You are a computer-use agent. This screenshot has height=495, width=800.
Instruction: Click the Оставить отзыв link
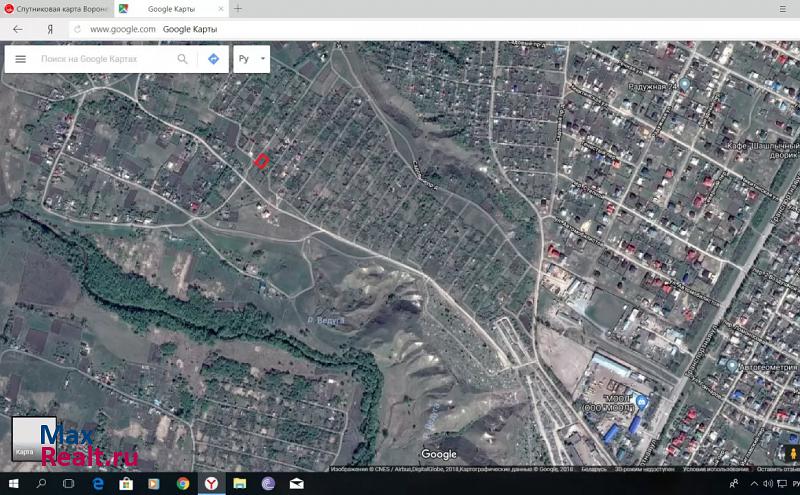point(770,468)
